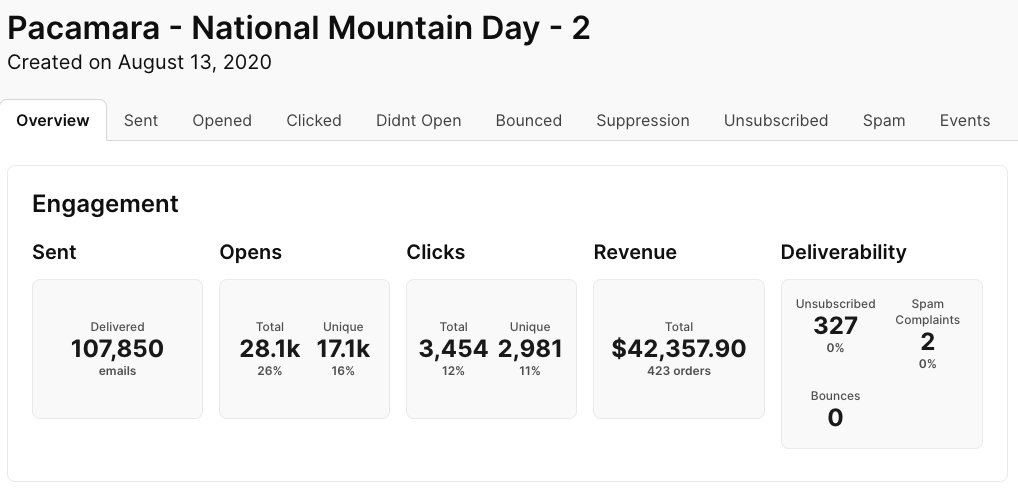Click the 'emails' label under 107,850

click(x=118, y=371)
